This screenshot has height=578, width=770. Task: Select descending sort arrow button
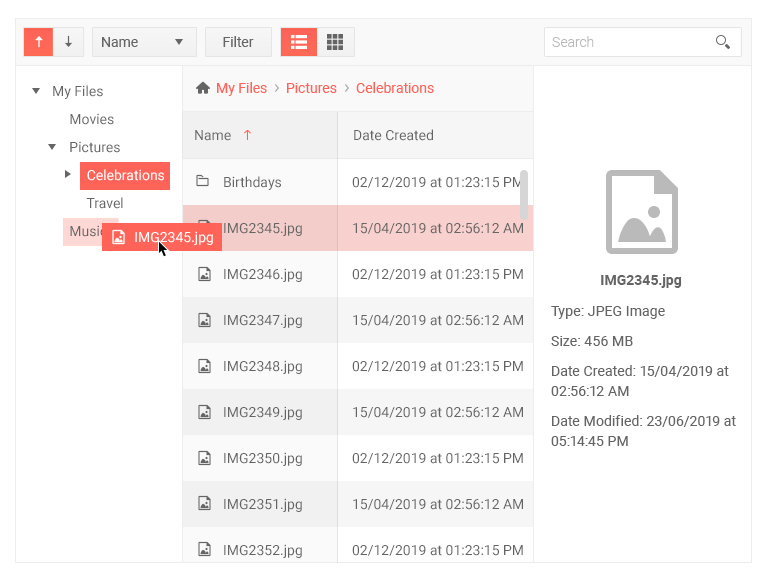pos(69,42)
